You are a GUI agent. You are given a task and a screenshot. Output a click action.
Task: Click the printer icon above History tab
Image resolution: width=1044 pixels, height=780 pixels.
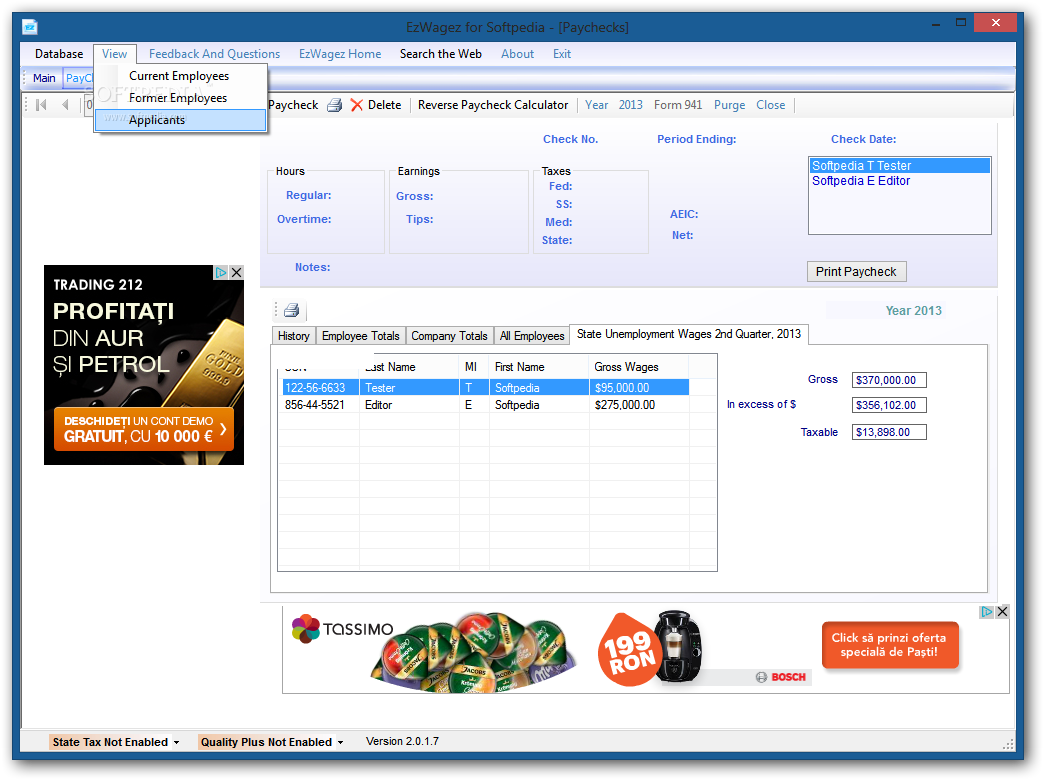292,310
